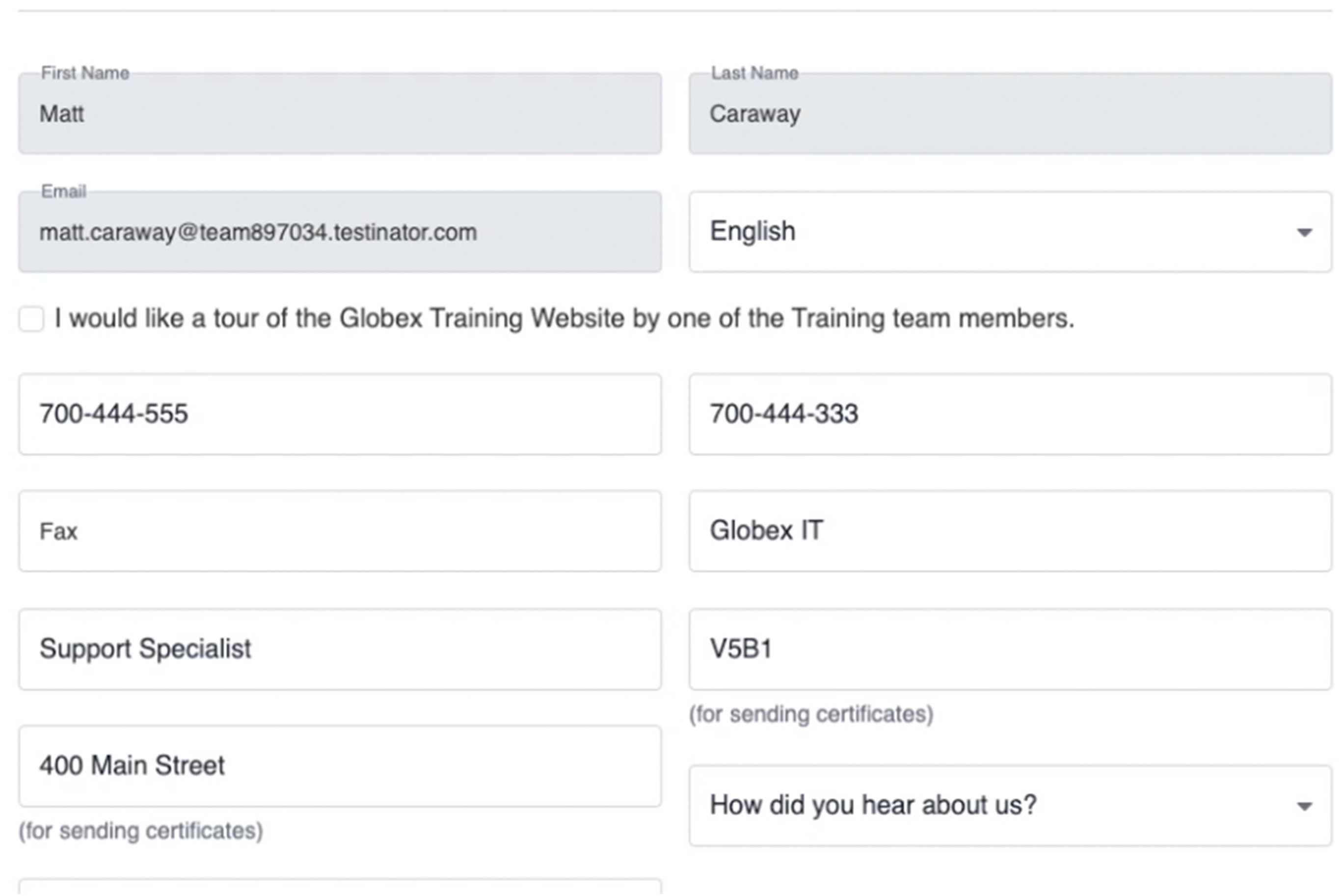1344x896 pixels.
Task: Tick the Globex Training Website tour checkbox
Action: point(31,318)
